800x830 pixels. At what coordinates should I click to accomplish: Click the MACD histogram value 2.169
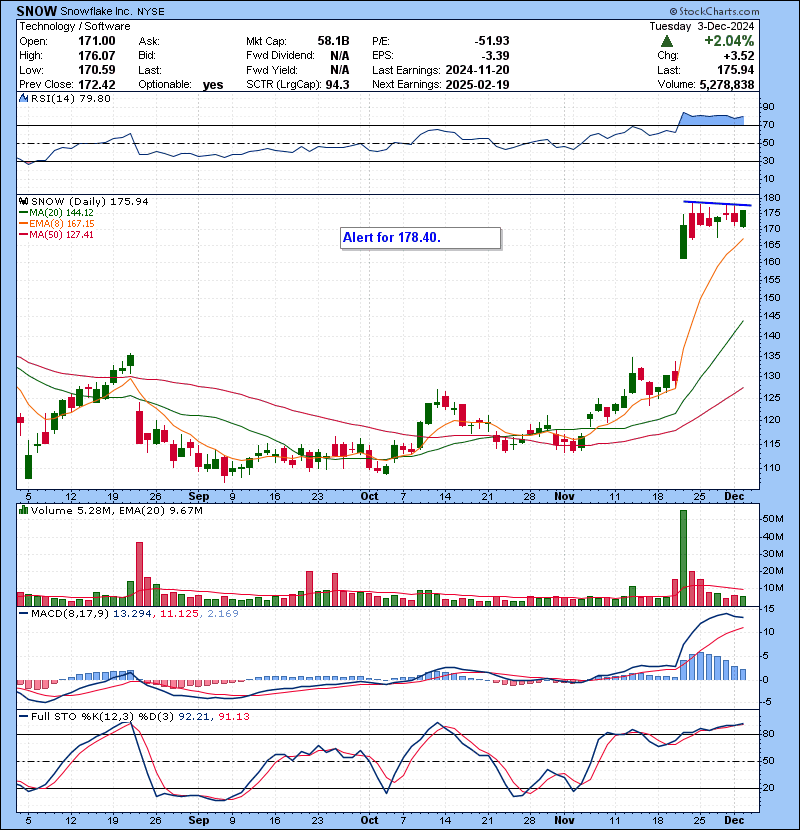point(223,614)
